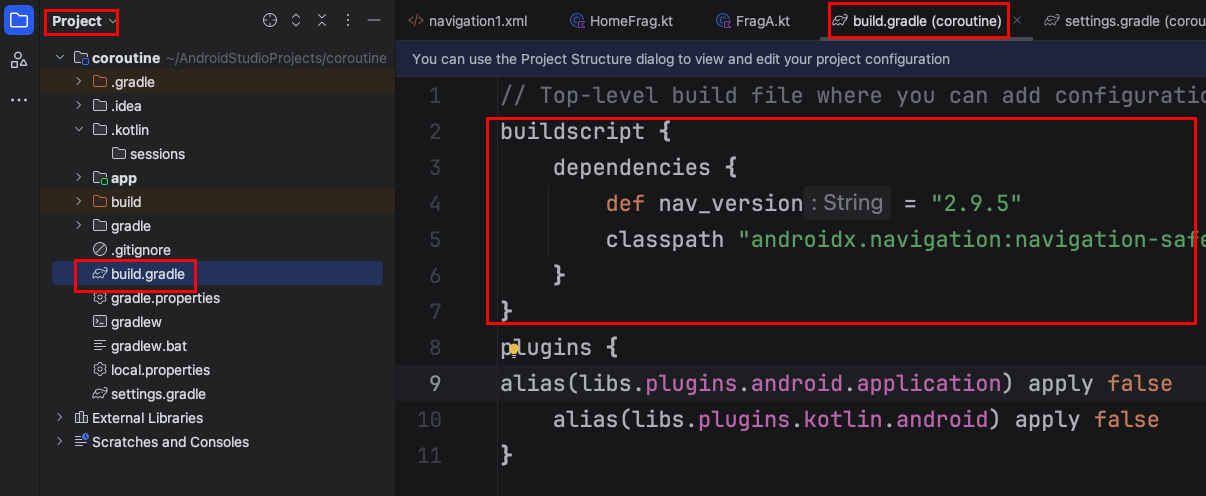The height and width of the screenshot is (496, 1206).
Task: Open the Project tool window icon
Action: click(x=19, y=21)
